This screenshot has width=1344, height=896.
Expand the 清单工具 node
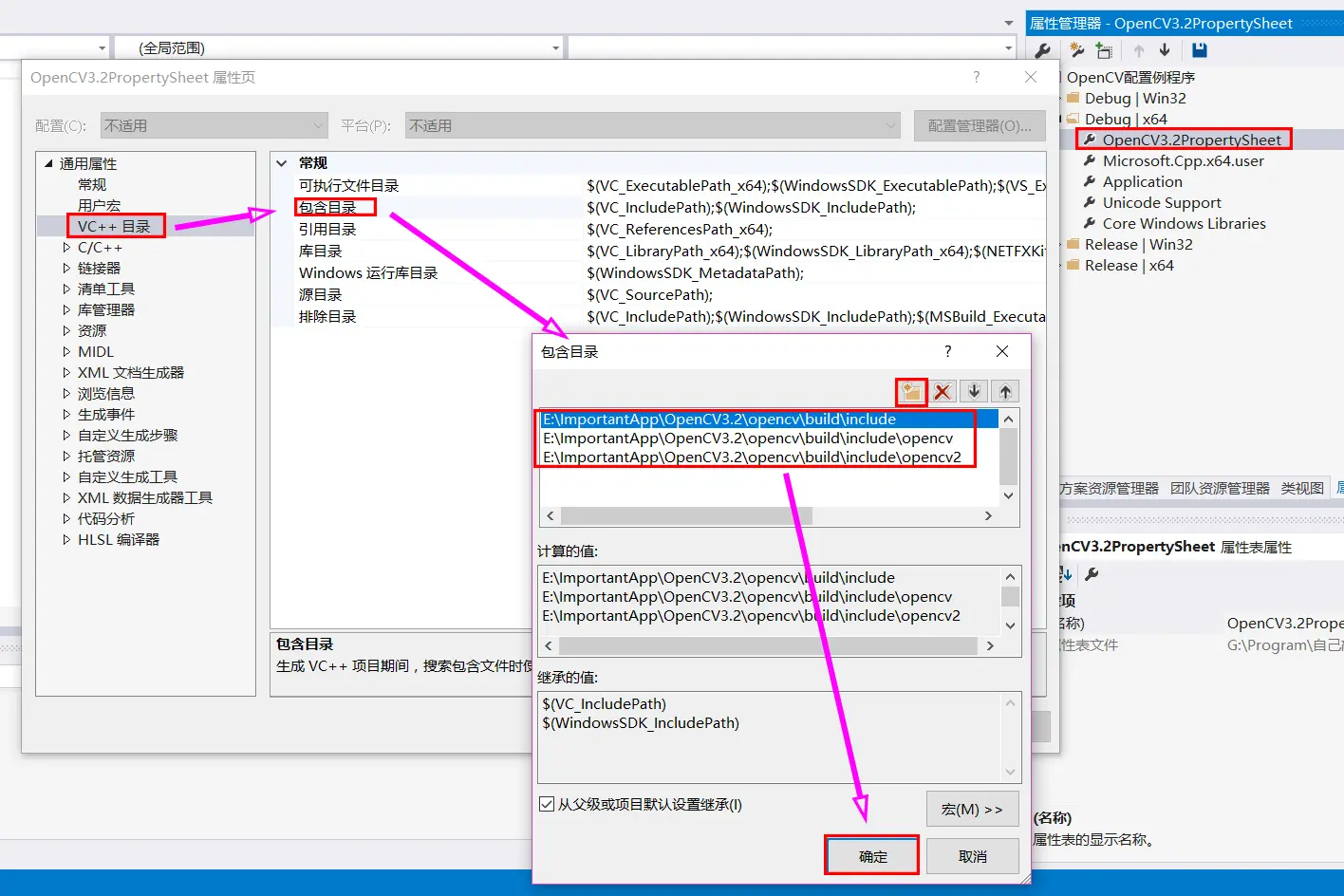66,289
